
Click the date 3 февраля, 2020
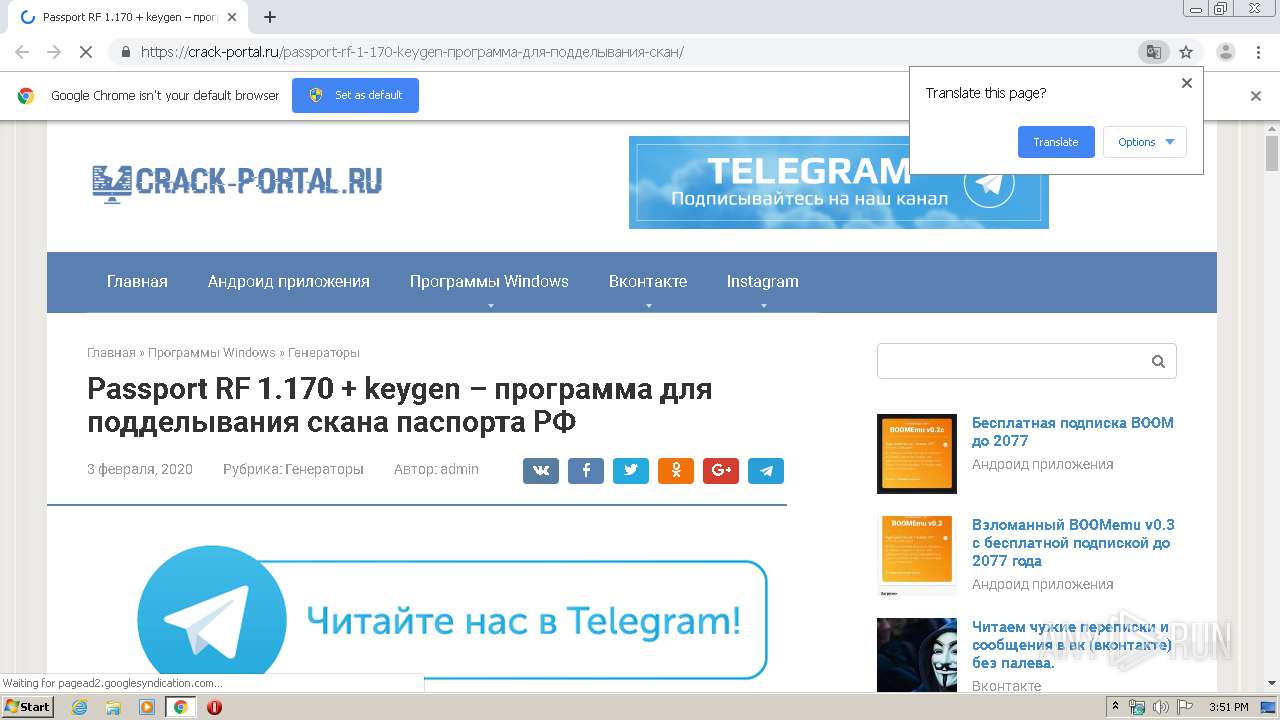(140, 469)
